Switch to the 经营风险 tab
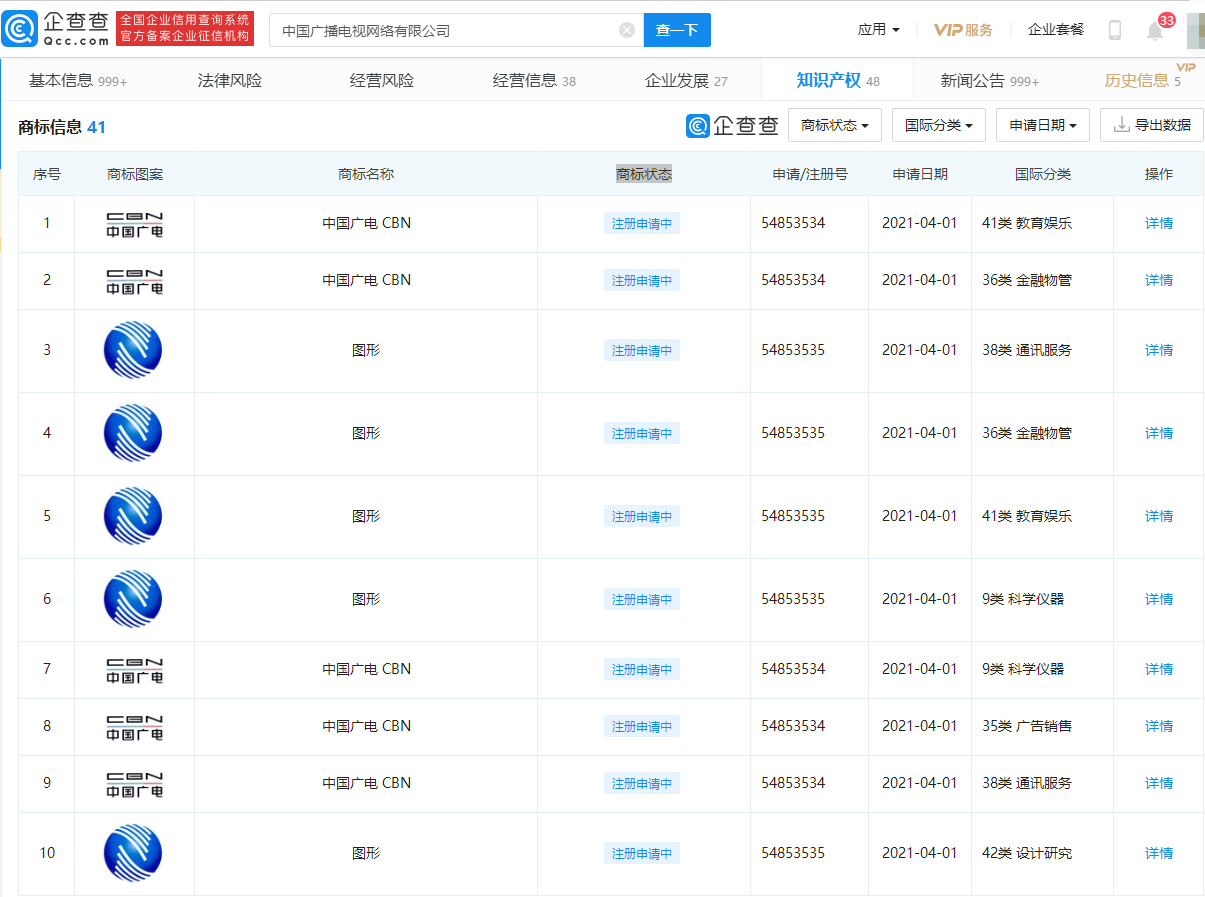The width and height of the screenshot is (1205, 897). coord(382,81)
